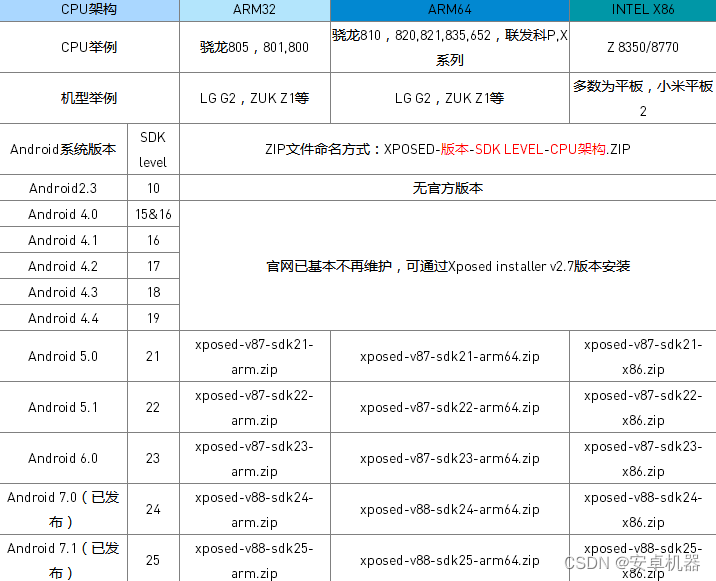Click SDK level 24 cell
This screenshot has width=716, height=581.
tap(153, 509)
